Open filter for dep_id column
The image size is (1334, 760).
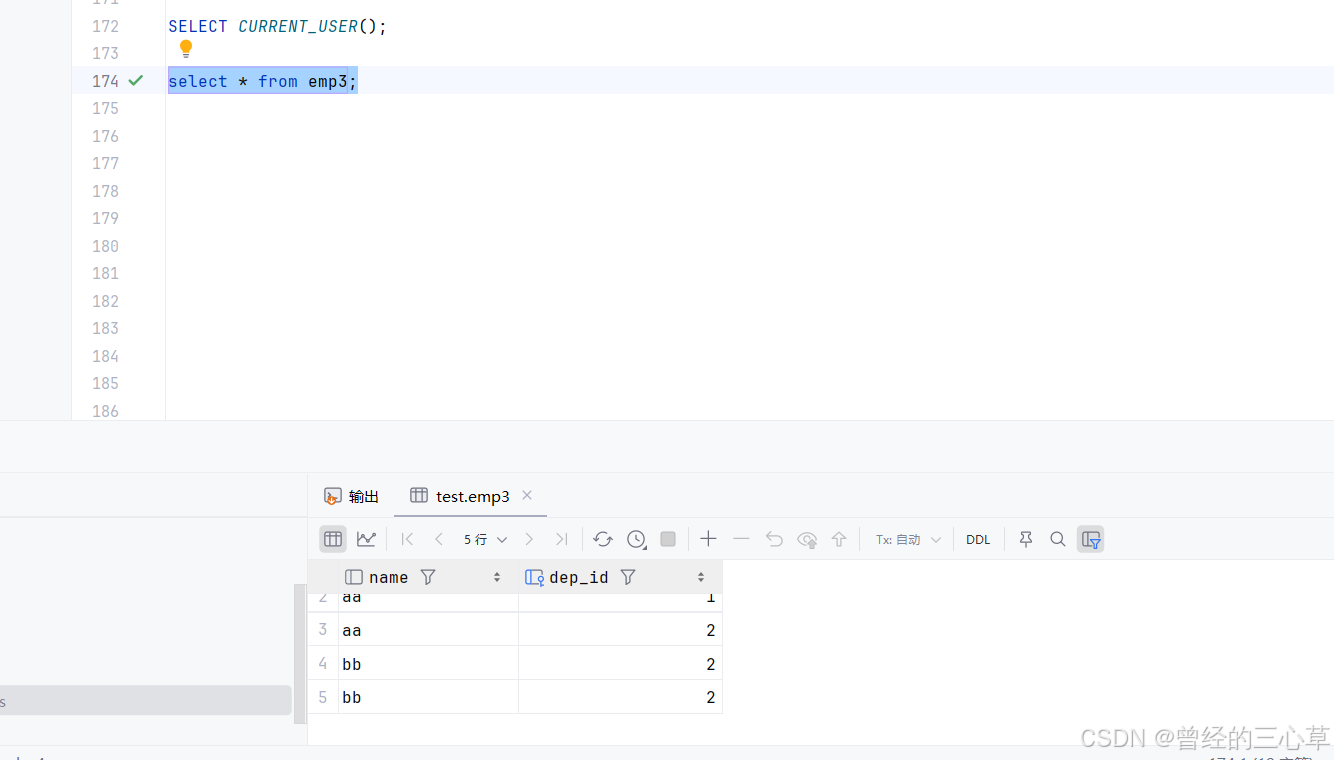(x=628, y=577)
